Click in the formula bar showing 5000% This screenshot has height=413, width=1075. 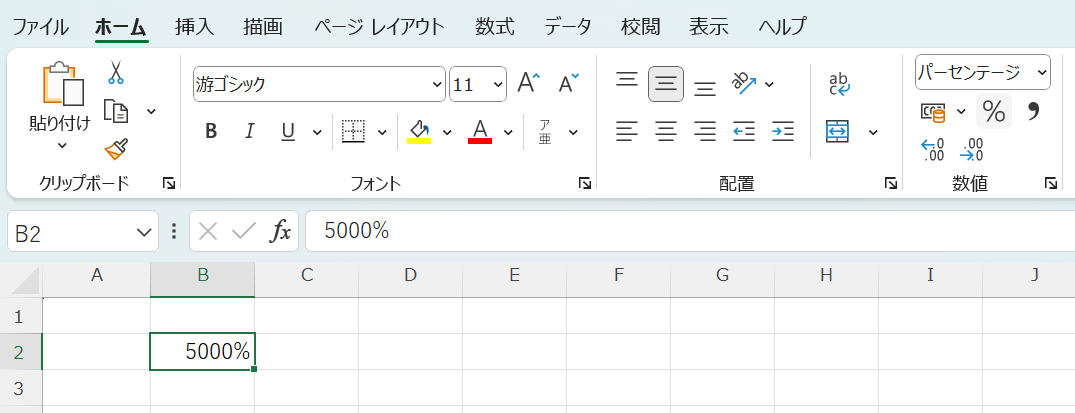680,232
